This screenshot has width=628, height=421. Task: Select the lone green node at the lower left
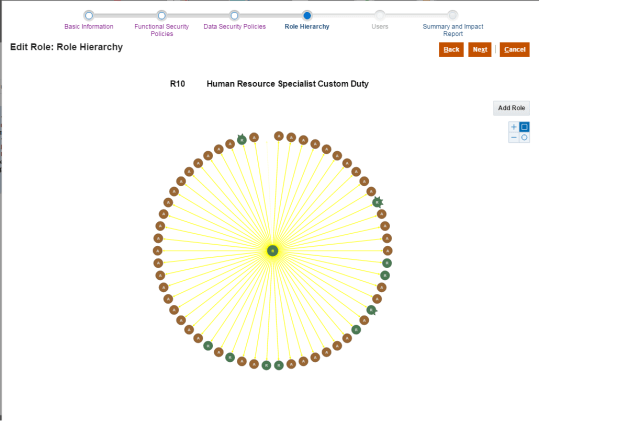pyautogui.click(x=208, y=346)
